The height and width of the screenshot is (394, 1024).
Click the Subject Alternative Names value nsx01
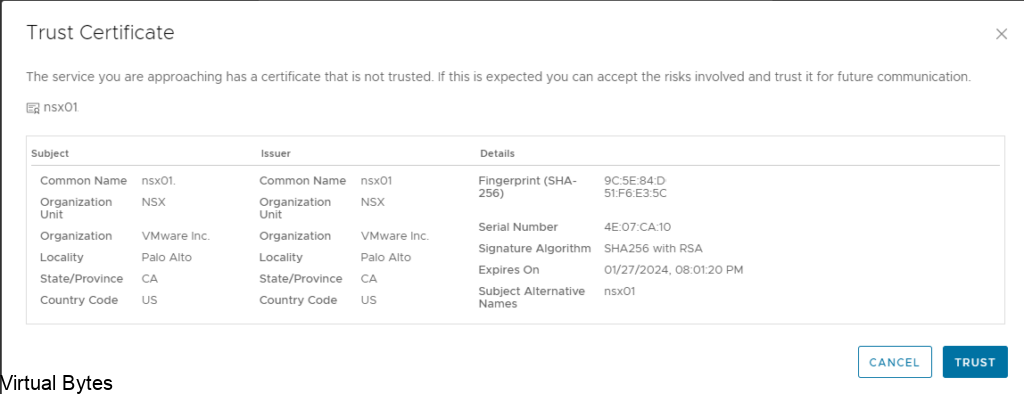tap(620, 291)
